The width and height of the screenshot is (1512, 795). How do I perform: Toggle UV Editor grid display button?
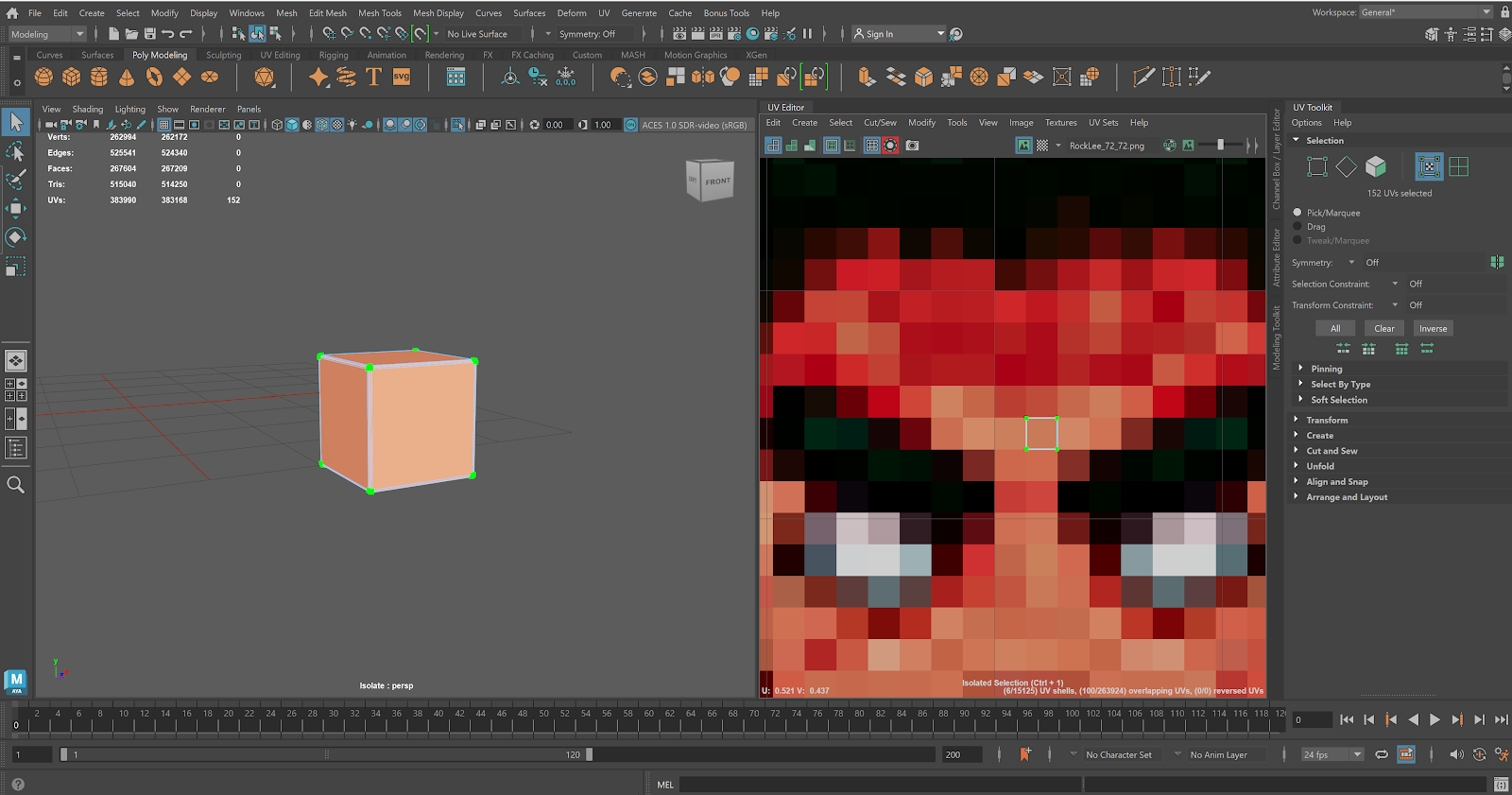click(x=871, y=146)
